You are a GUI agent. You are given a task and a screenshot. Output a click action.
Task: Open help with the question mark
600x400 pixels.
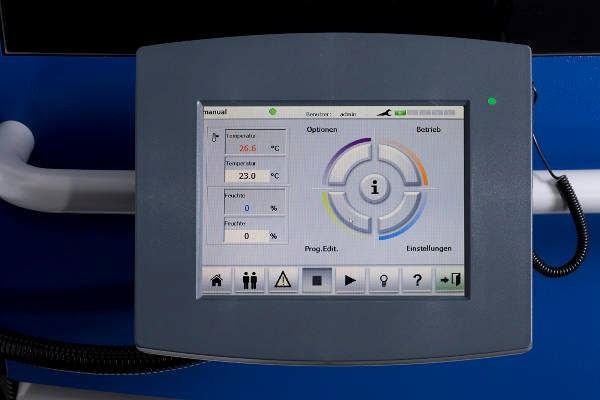point(417,281)
